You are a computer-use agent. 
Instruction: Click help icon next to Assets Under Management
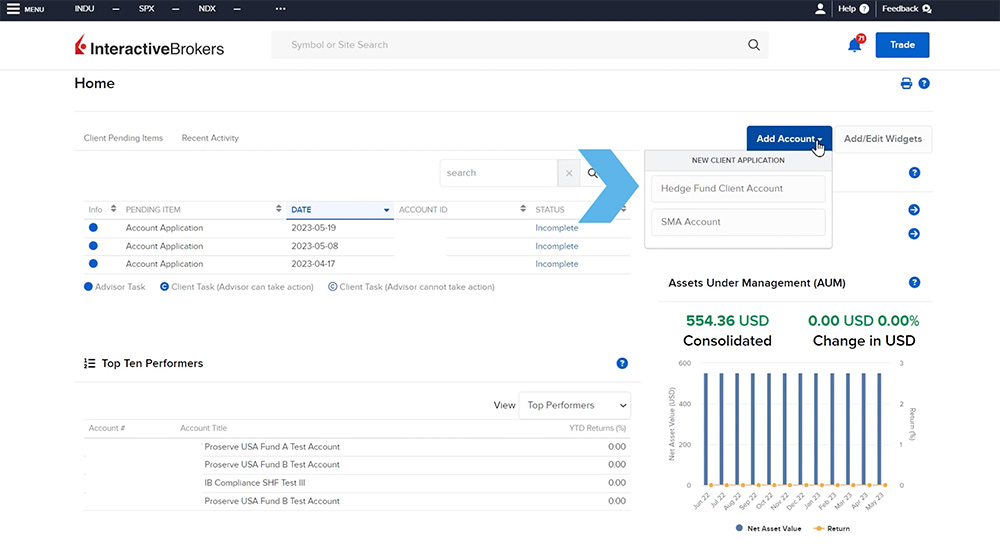click(x=914, y=283)
